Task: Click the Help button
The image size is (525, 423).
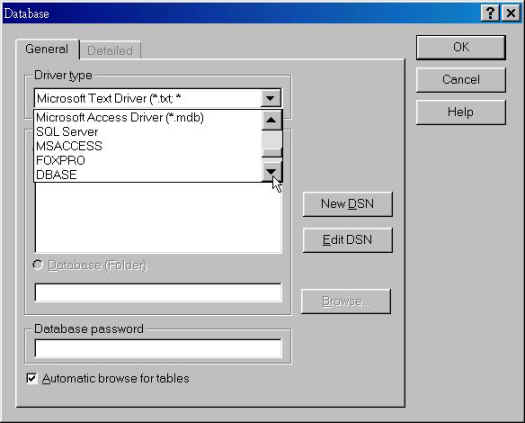Action: (461, 112)
